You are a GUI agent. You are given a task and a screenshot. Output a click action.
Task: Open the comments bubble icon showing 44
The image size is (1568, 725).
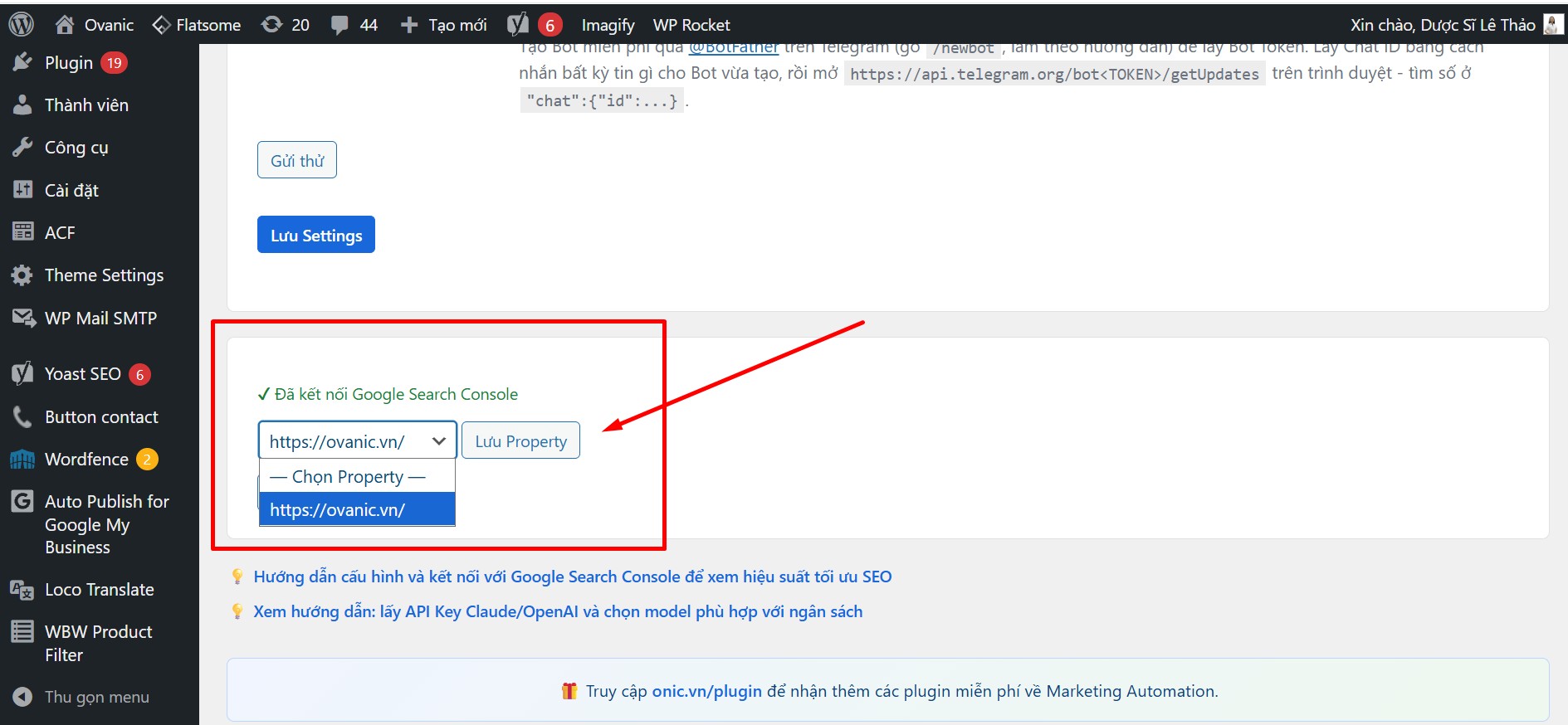(339, 25)
